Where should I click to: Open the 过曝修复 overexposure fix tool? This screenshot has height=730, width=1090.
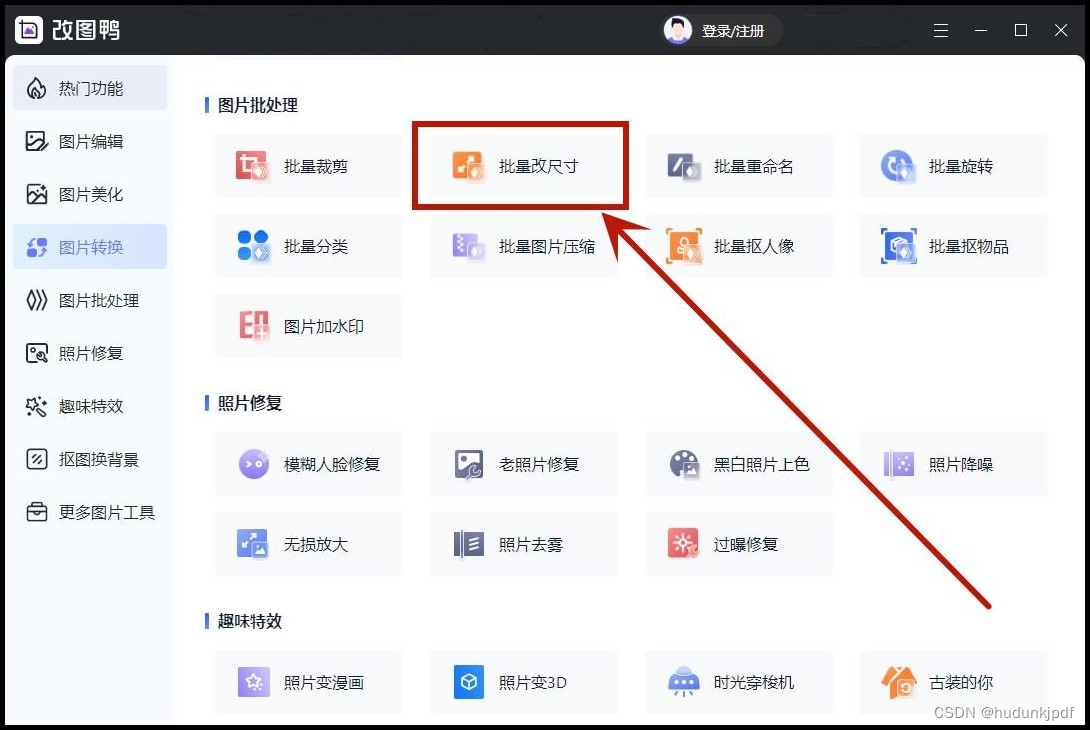pos(738,544)
